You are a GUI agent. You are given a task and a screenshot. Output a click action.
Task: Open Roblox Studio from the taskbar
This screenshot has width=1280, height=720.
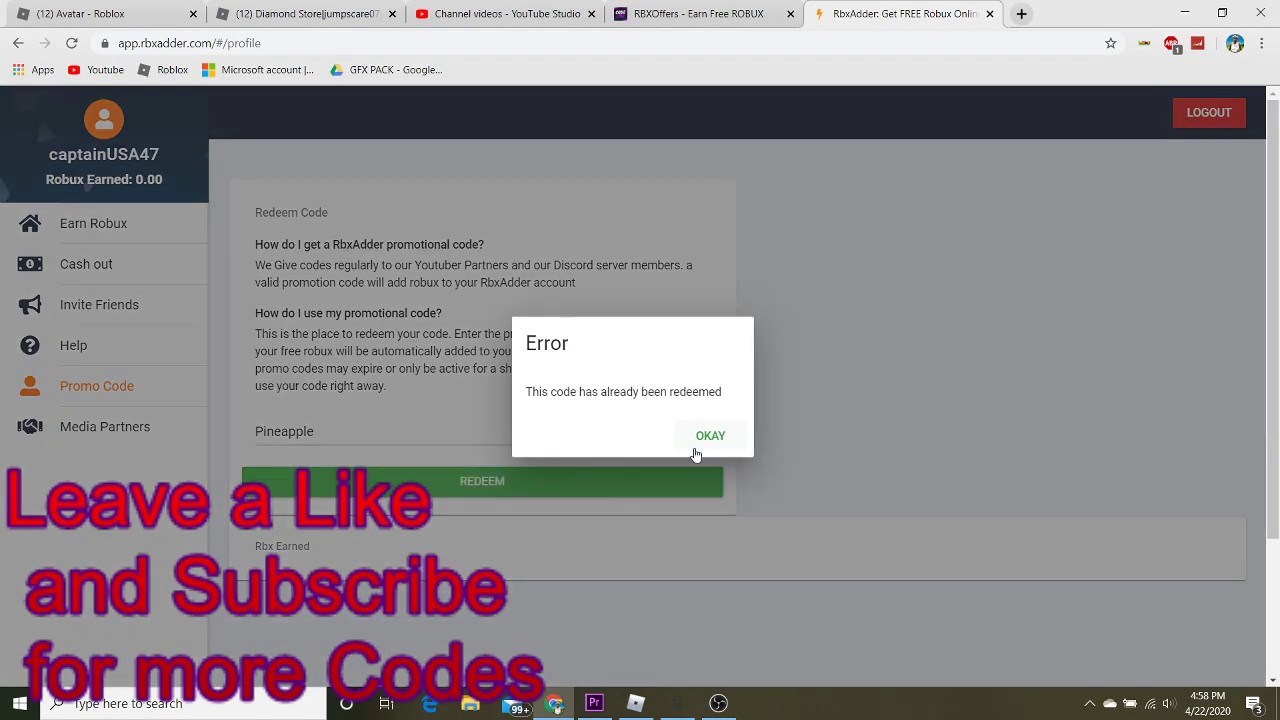[x=636, y=703]
